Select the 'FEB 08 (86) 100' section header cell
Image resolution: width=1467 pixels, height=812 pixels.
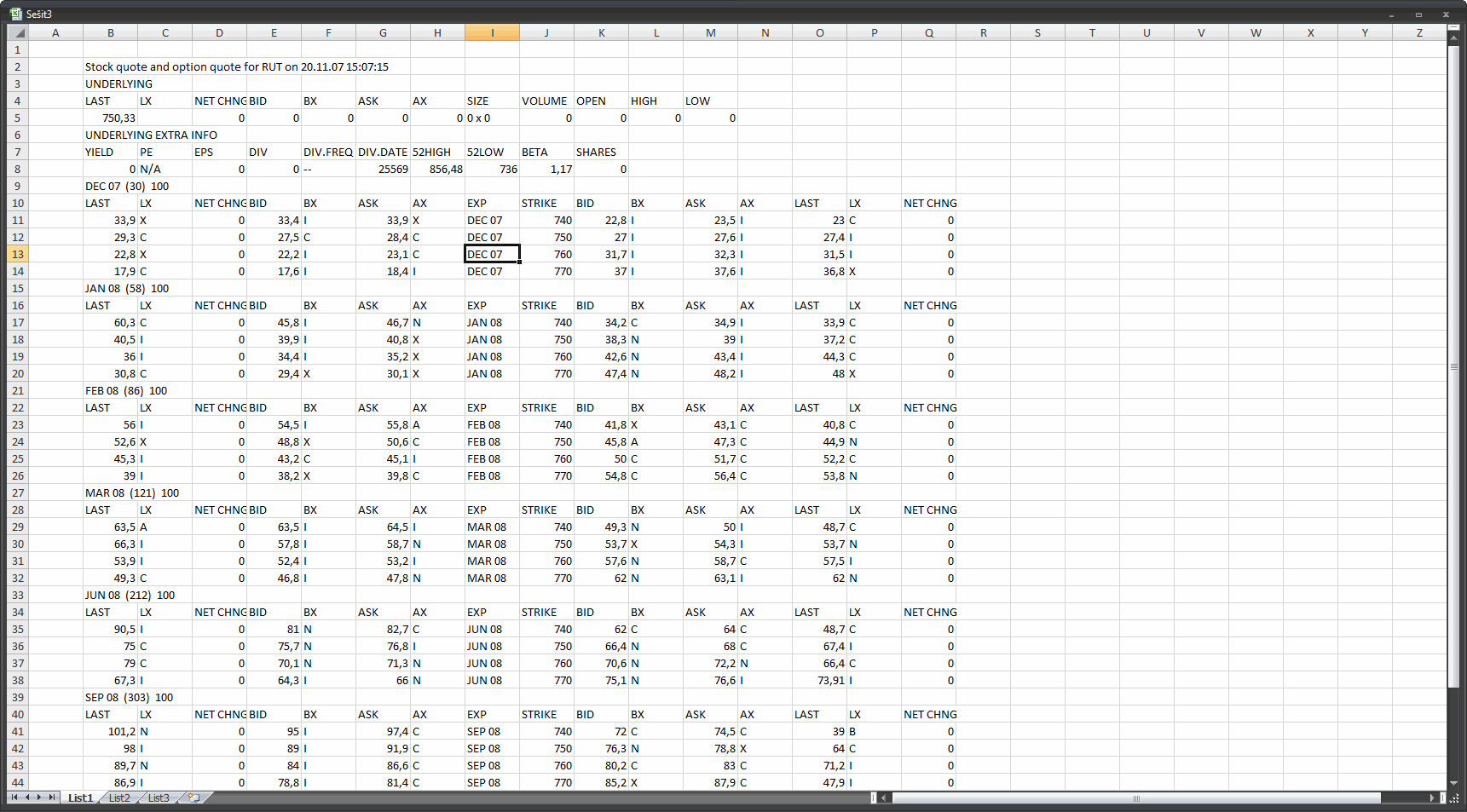click(x=126, y=390)
